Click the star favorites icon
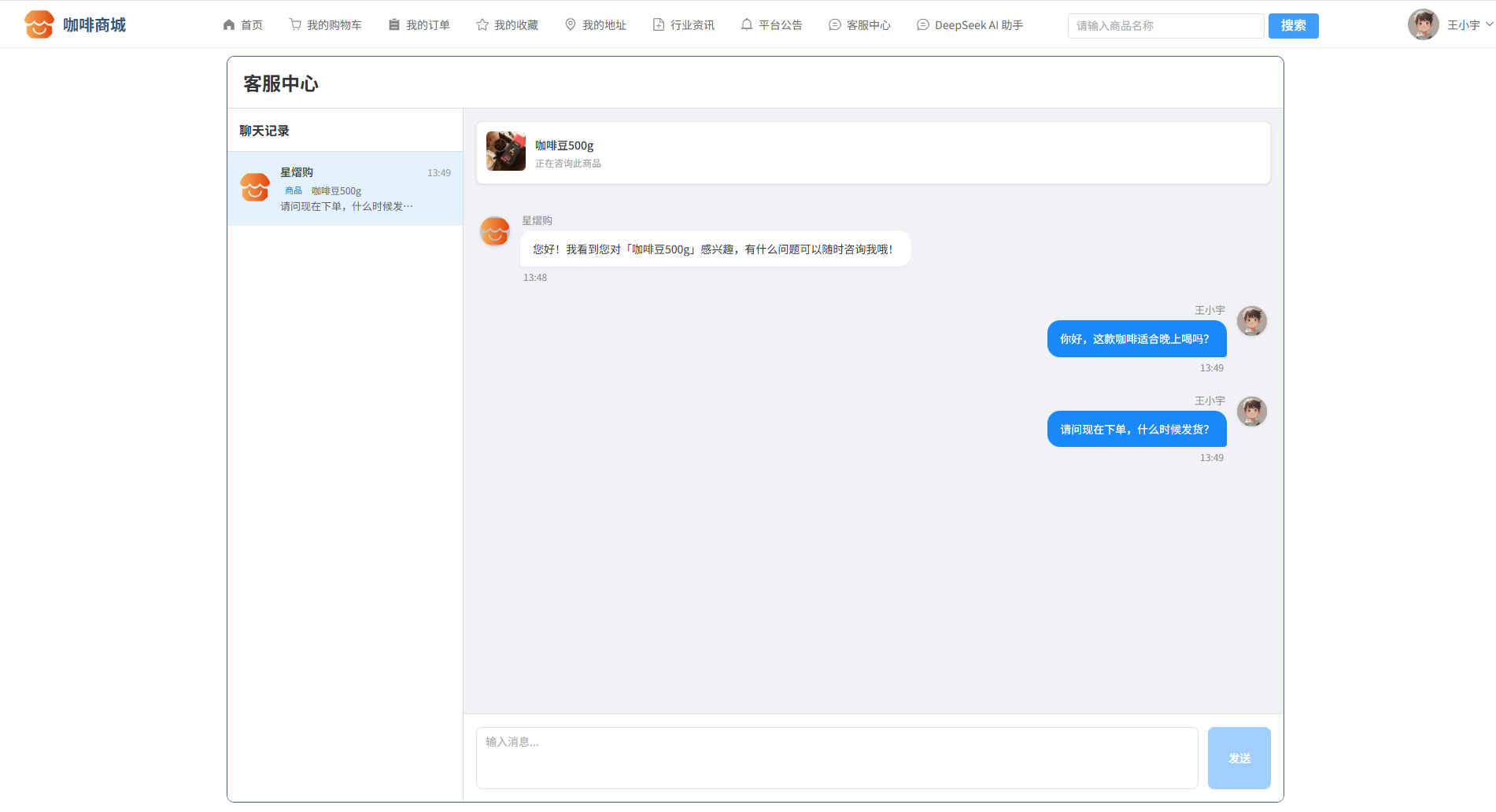Viewport: 1496px width, 812px height. [482, 25]
